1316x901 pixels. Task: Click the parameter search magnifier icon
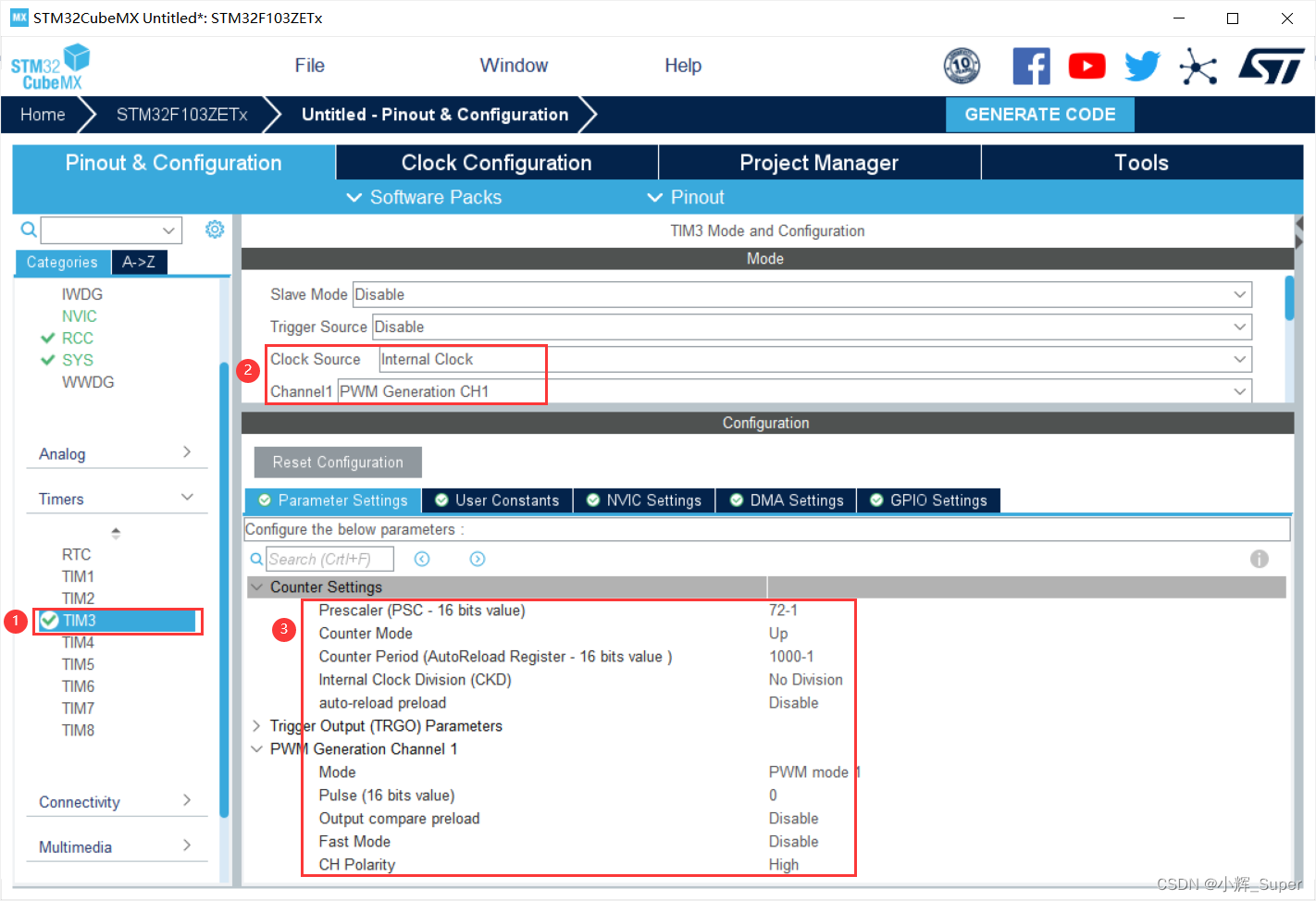(x=256, y=559)
